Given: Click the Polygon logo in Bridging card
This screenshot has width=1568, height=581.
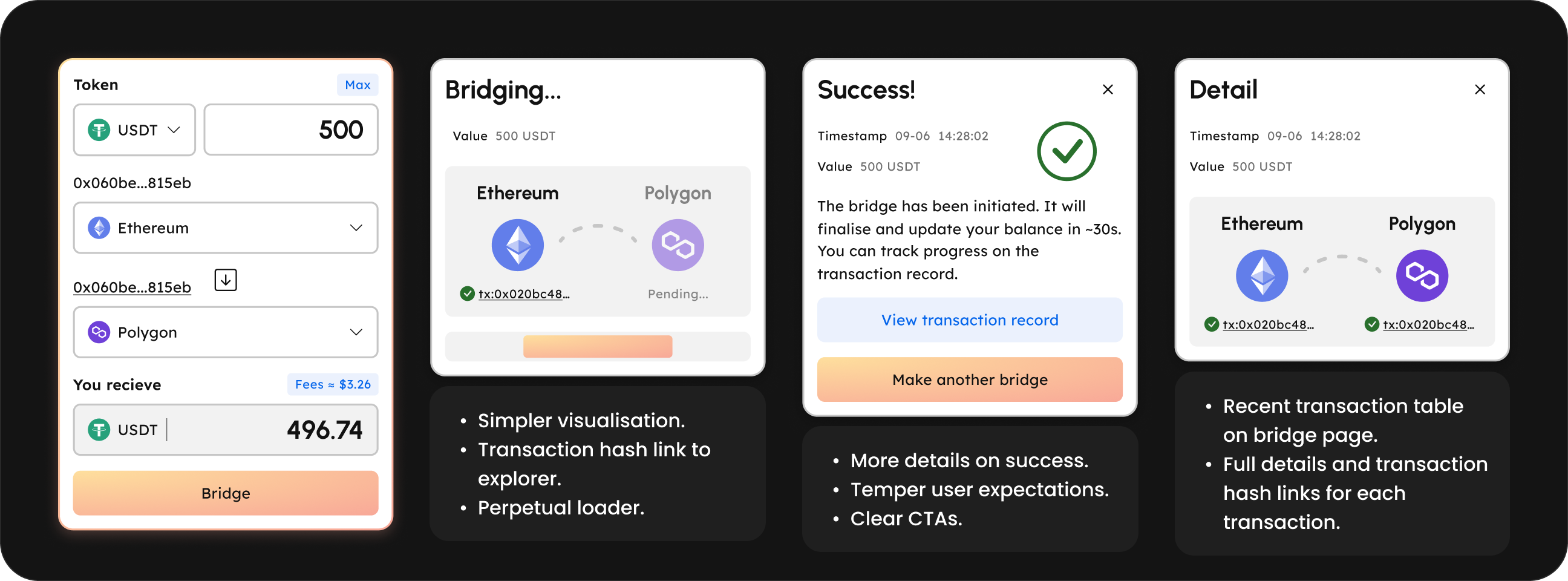Looking at the screenshot, I should pos(678,245).
